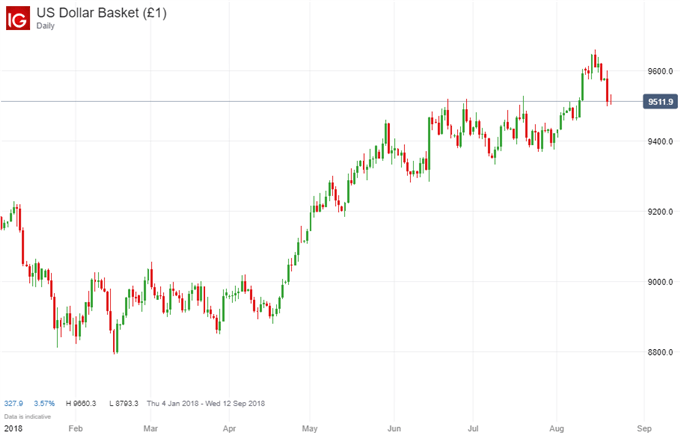Screen dimensions: 680x435
Task: Click the 327.9 change value
Action: [x=14, y=403]
